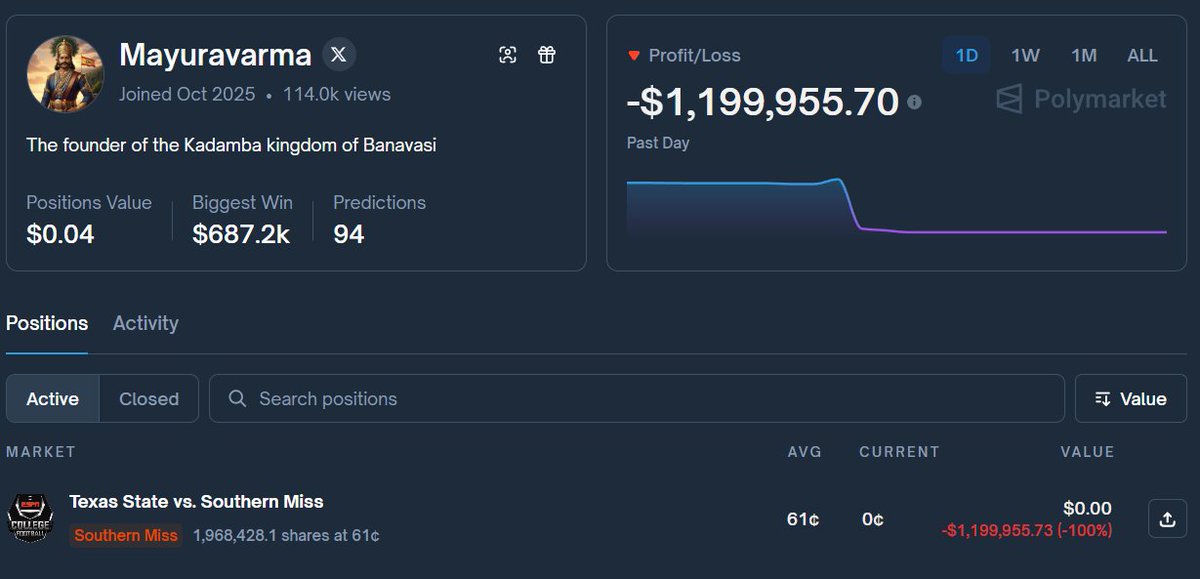Click the CURRENT column header
Image resolution: width=1200 pixels, height=579 pixels.
click(x=899, y=452)
